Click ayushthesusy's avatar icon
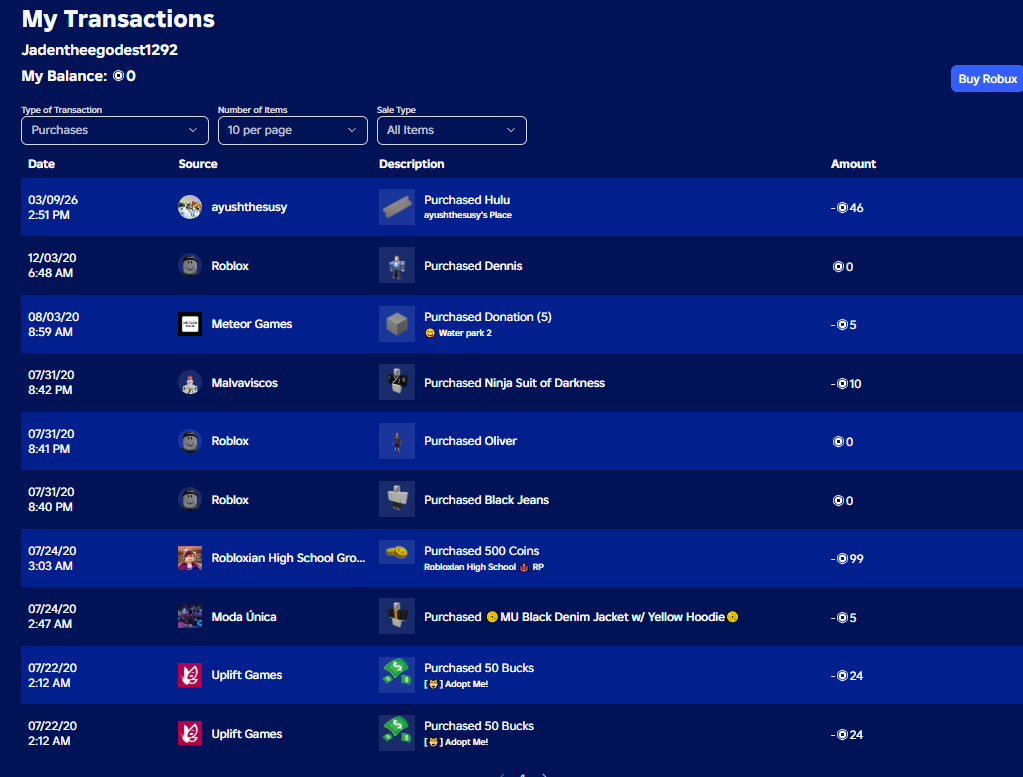This screenshot has width=1023, height=777. pyautogui.click(x=190, y=207)
